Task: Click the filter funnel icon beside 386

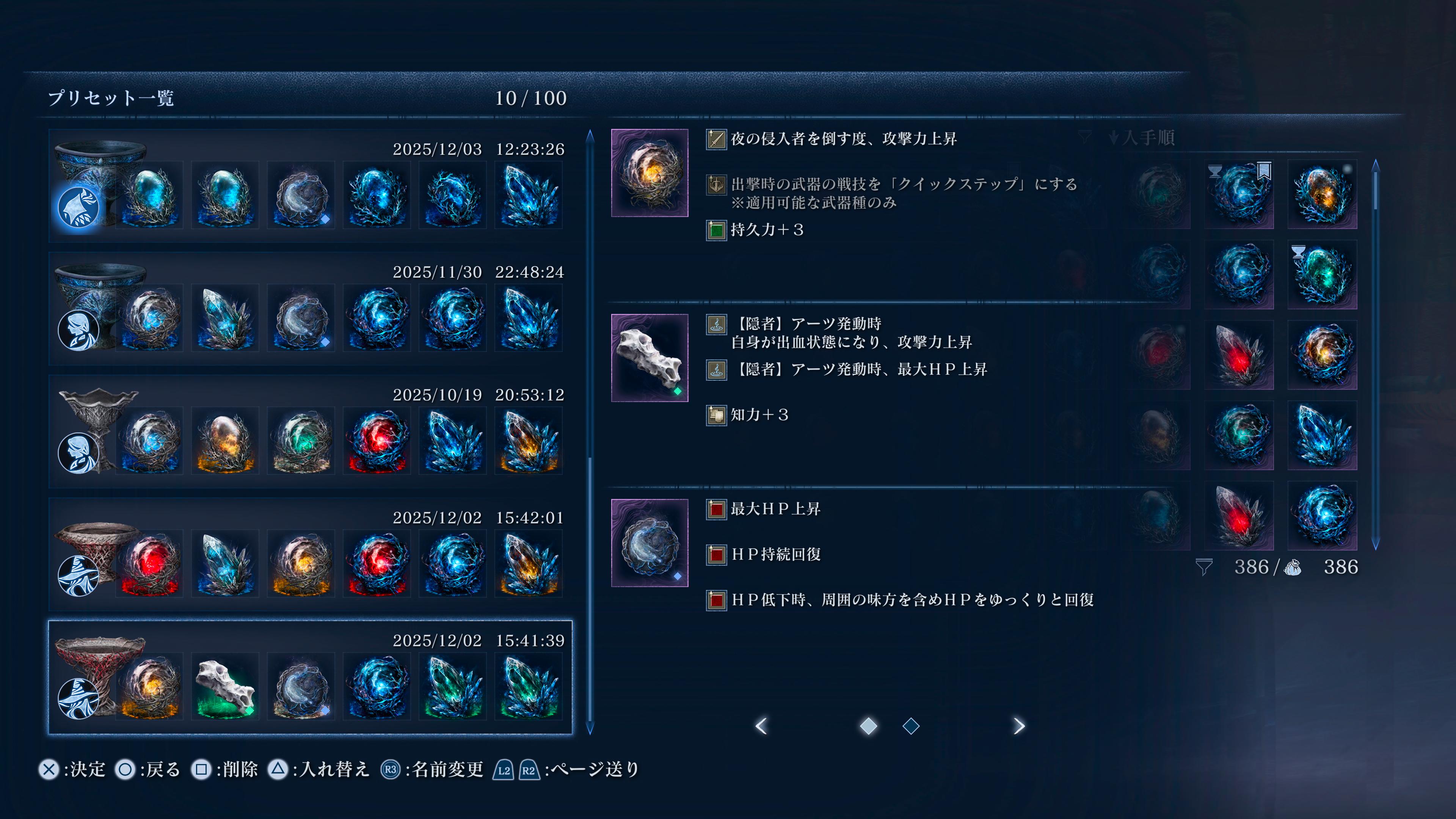Action: click(x=1204, y=567)
